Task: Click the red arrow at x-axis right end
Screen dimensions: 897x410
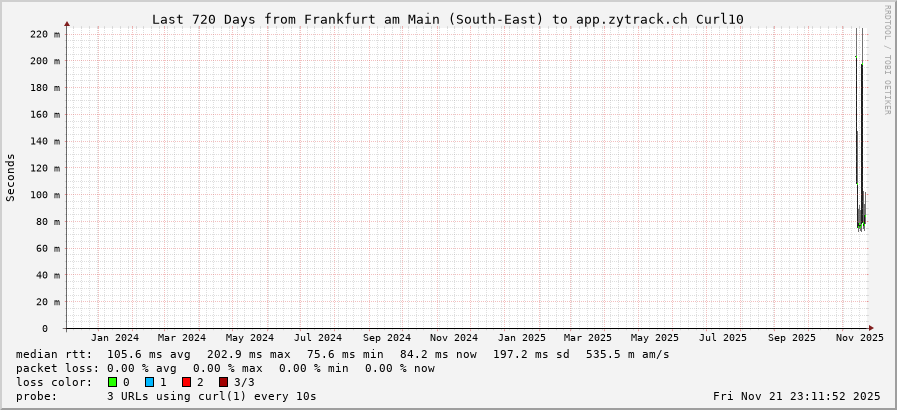Action: click(x=871, y=328)
